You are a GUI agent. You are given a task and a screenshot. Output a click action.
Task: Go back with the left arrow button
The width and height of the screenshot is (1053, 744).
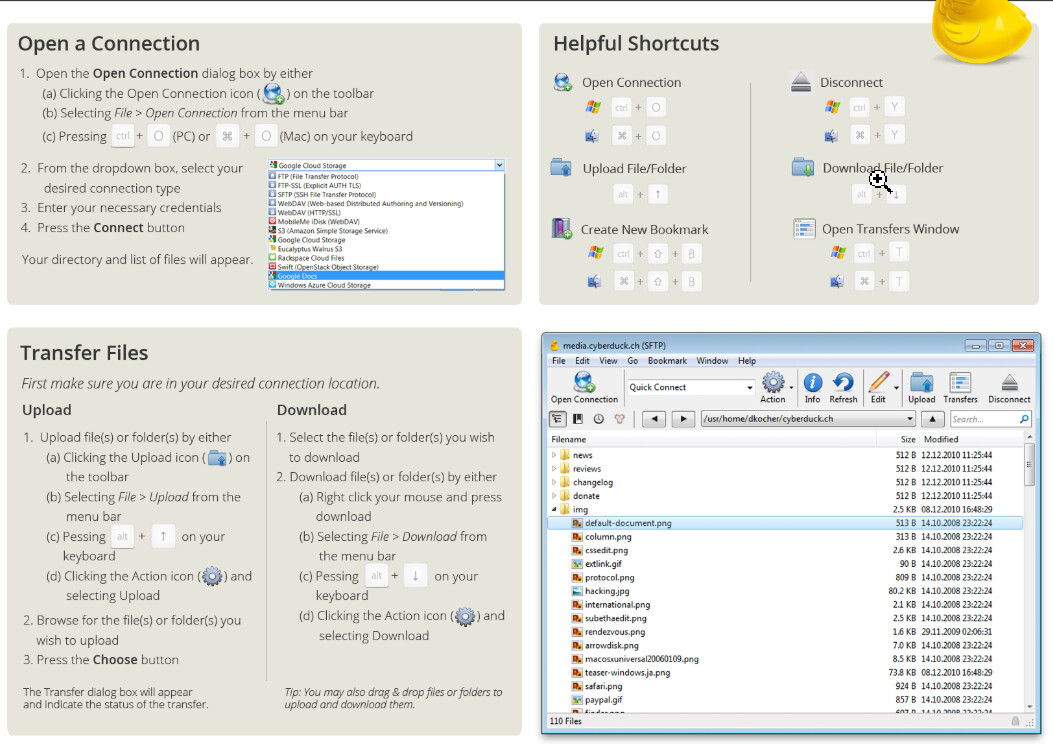click(653, 419)
